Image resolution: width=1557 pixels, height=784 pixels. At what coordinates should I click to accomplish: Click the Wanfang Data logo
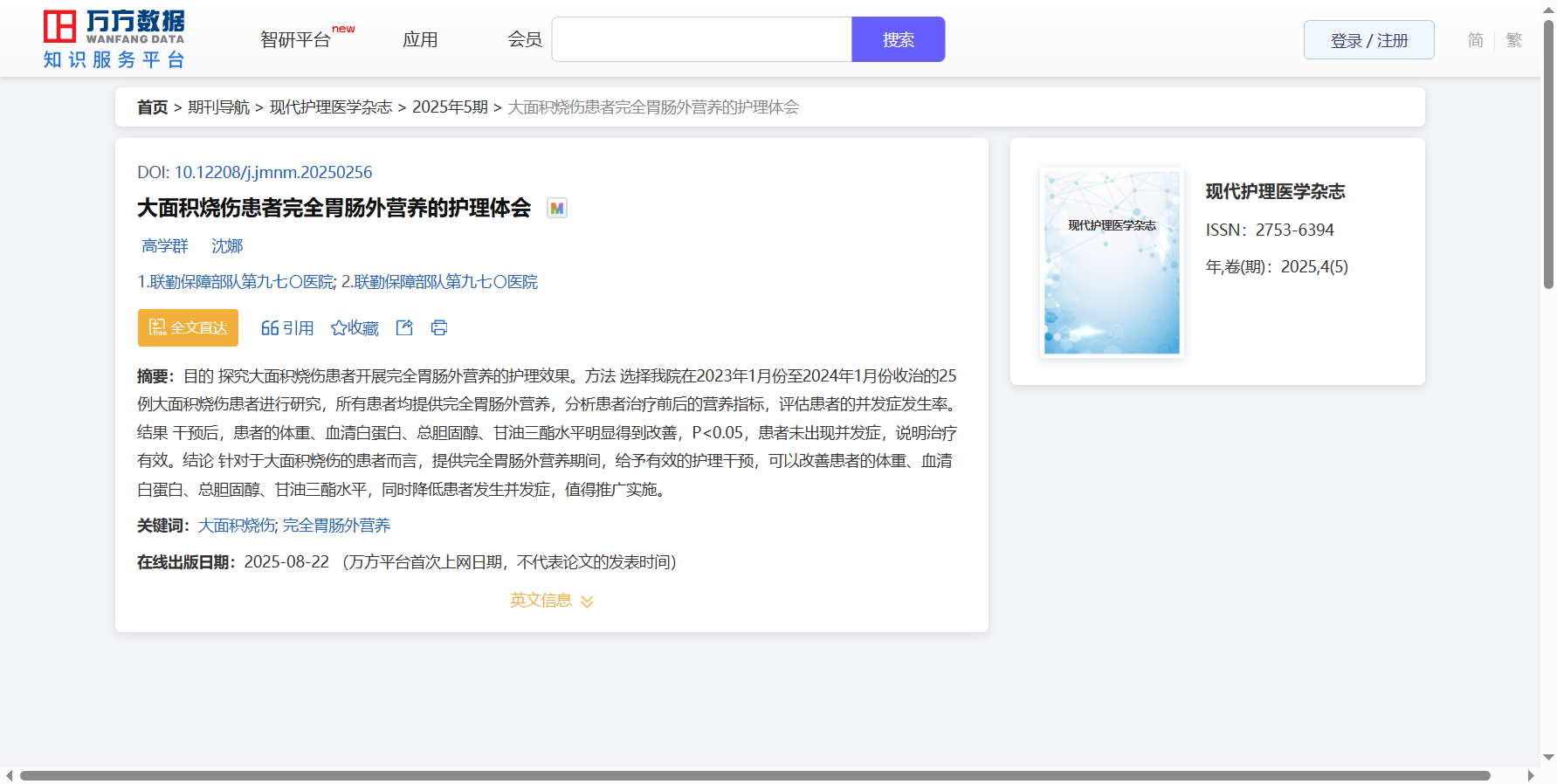coord(114,39)
